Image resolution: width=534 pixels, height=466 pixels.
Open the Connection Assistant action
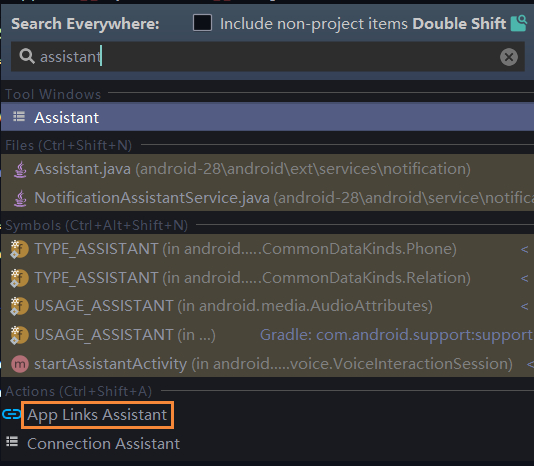(x=103, y=444)
